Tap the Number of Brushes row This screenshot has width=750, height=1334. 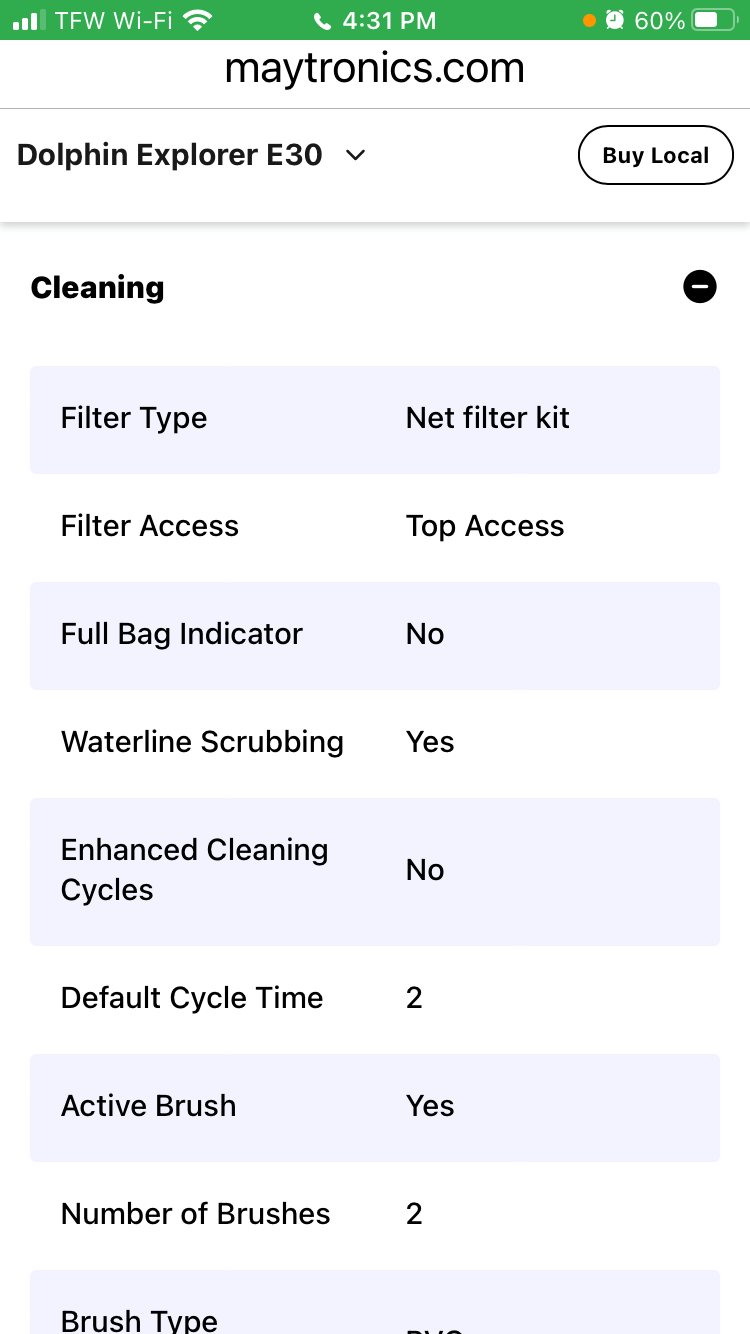375,1216
